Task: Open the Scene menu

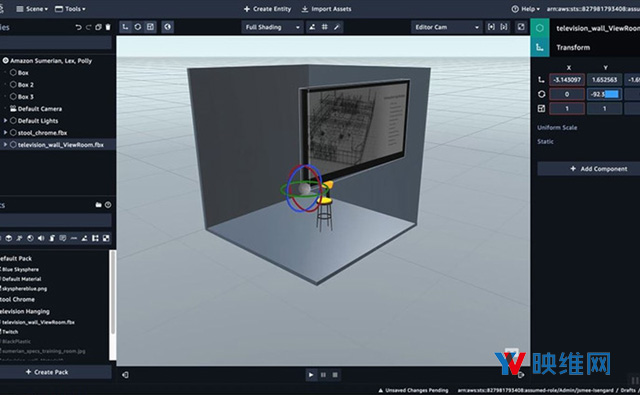Action: (x=32, y=9)
